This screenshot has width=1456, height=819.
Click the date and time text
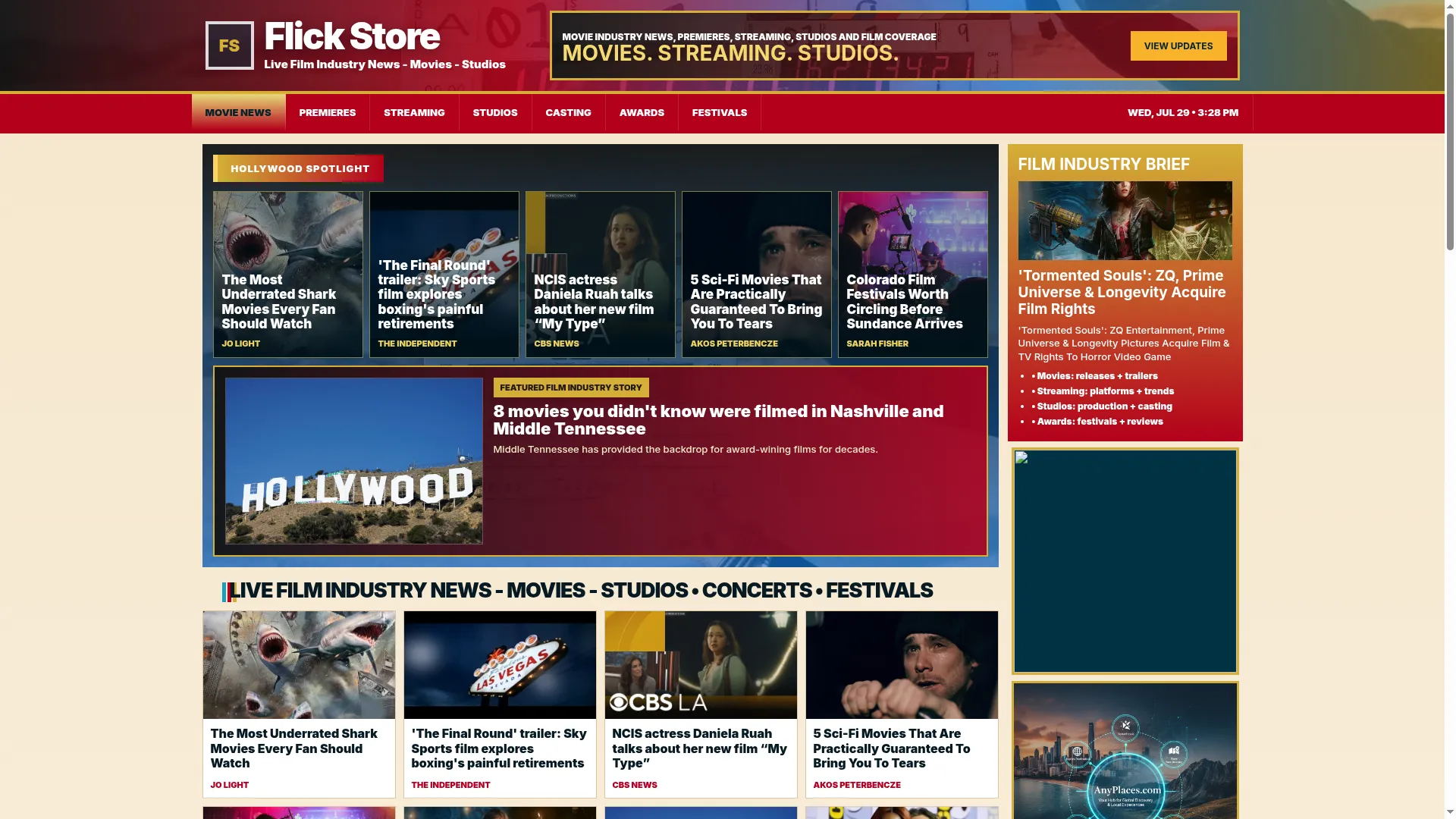coord(1183,112)
